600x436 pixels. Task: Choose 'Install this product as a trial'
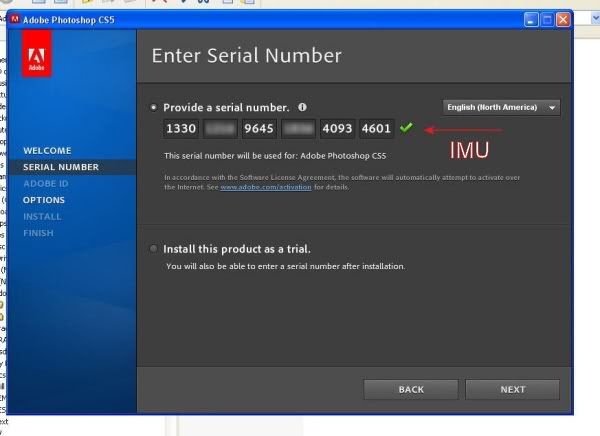pos(153,248)
